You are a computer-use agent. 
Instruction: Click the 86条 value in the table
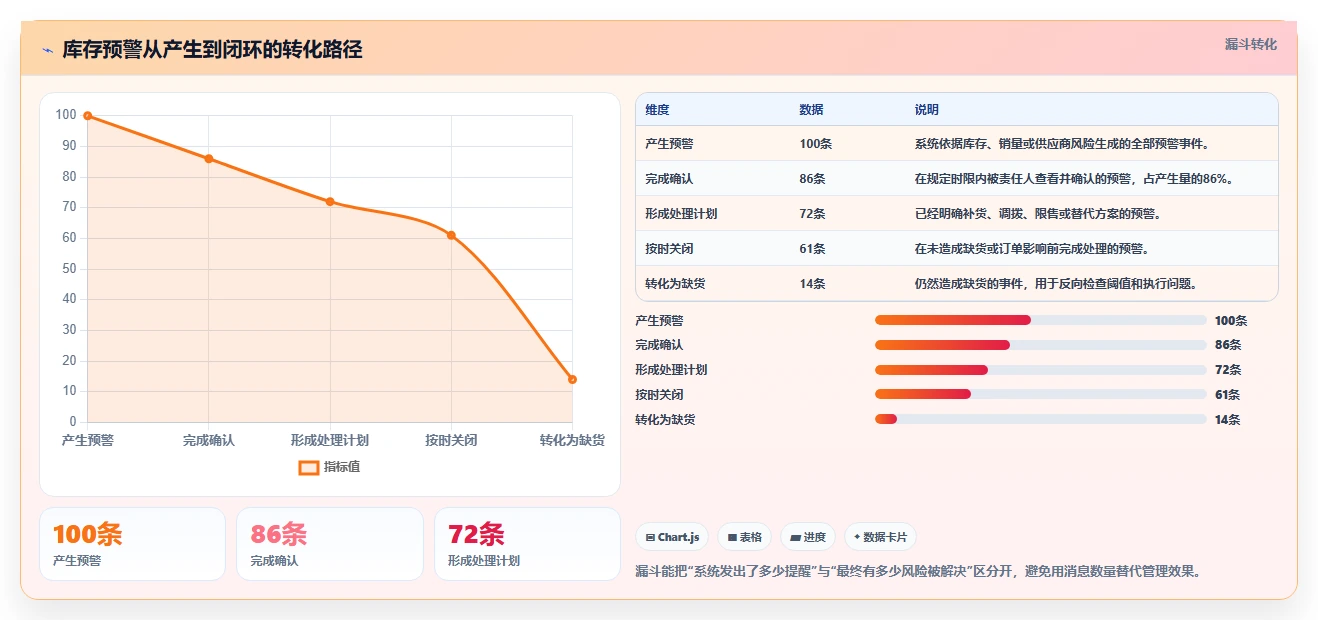click(x=812, y=179)
